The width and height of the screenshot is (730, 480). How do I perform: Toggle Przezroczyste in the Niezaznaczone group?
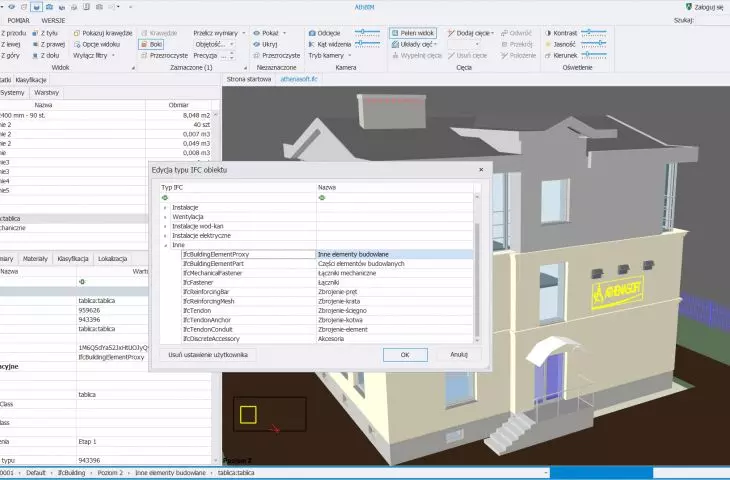coord(277,55)
